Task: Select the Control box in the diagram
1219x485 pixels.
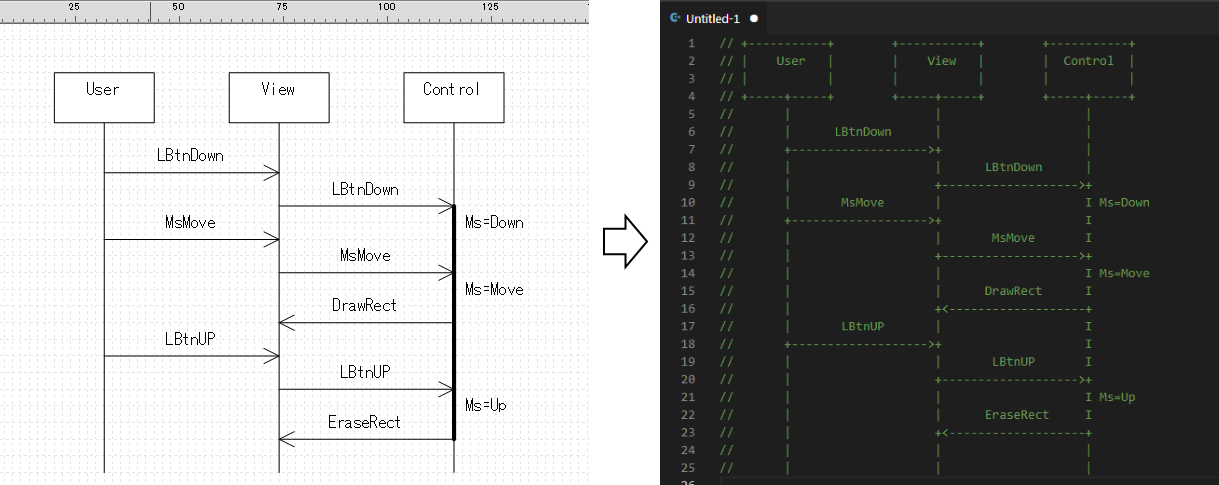Action: coord(453,97)
